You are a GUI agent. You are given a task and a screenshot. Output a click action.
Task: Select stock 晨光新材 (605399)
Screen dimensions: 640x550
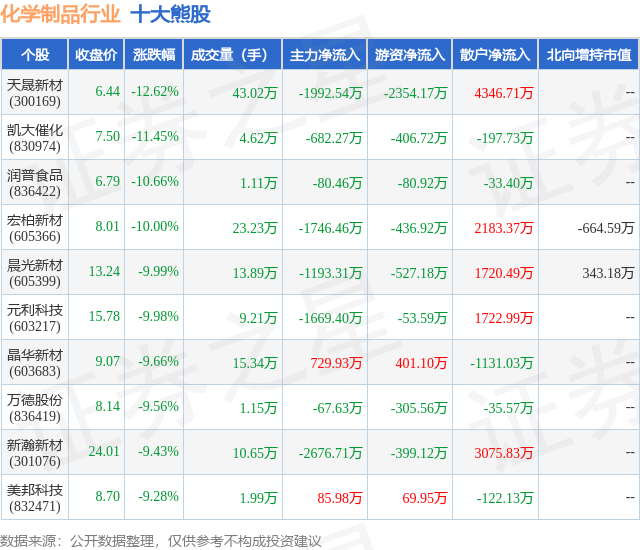(35, 273)
